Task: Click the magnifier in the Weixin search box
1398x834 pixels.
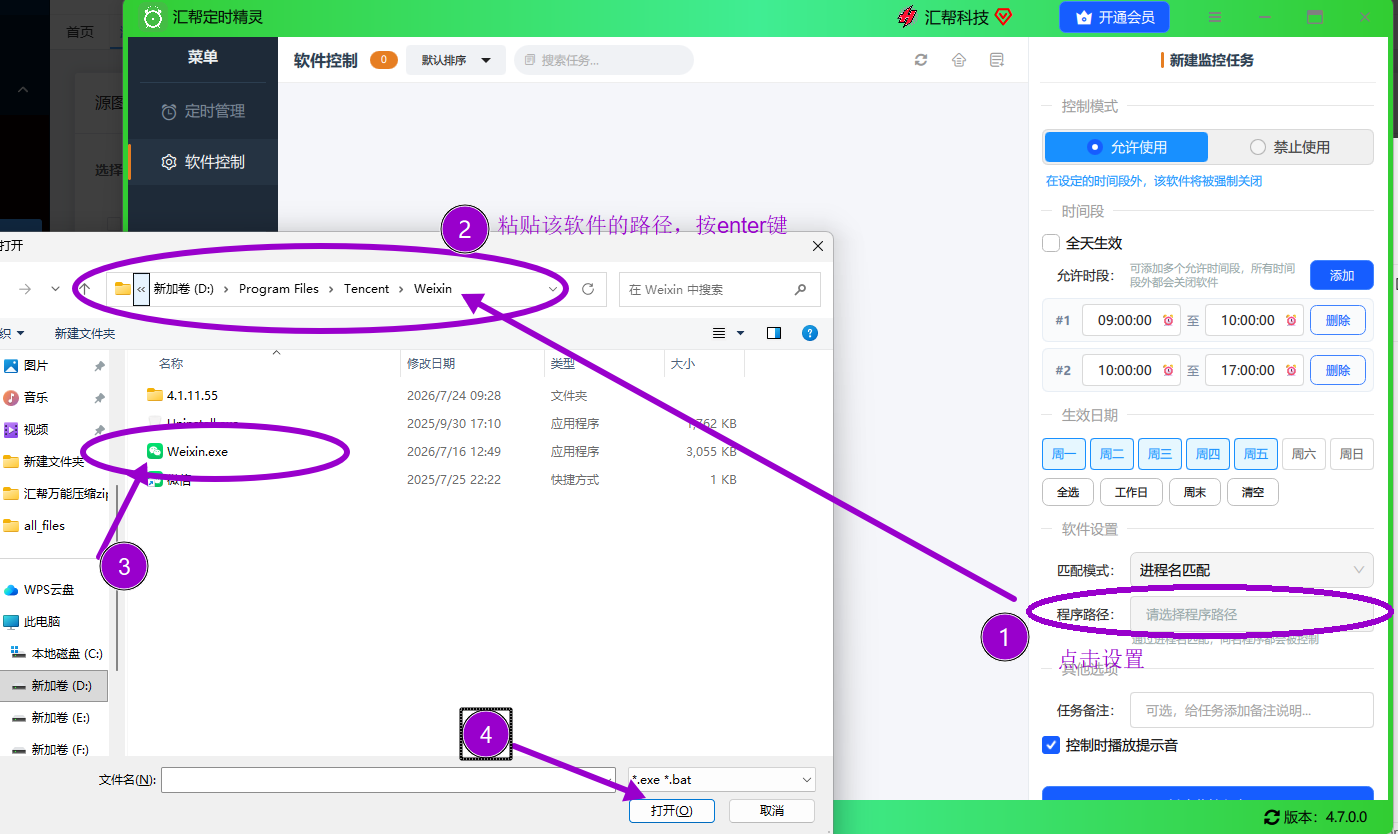Action: point(800,289)
